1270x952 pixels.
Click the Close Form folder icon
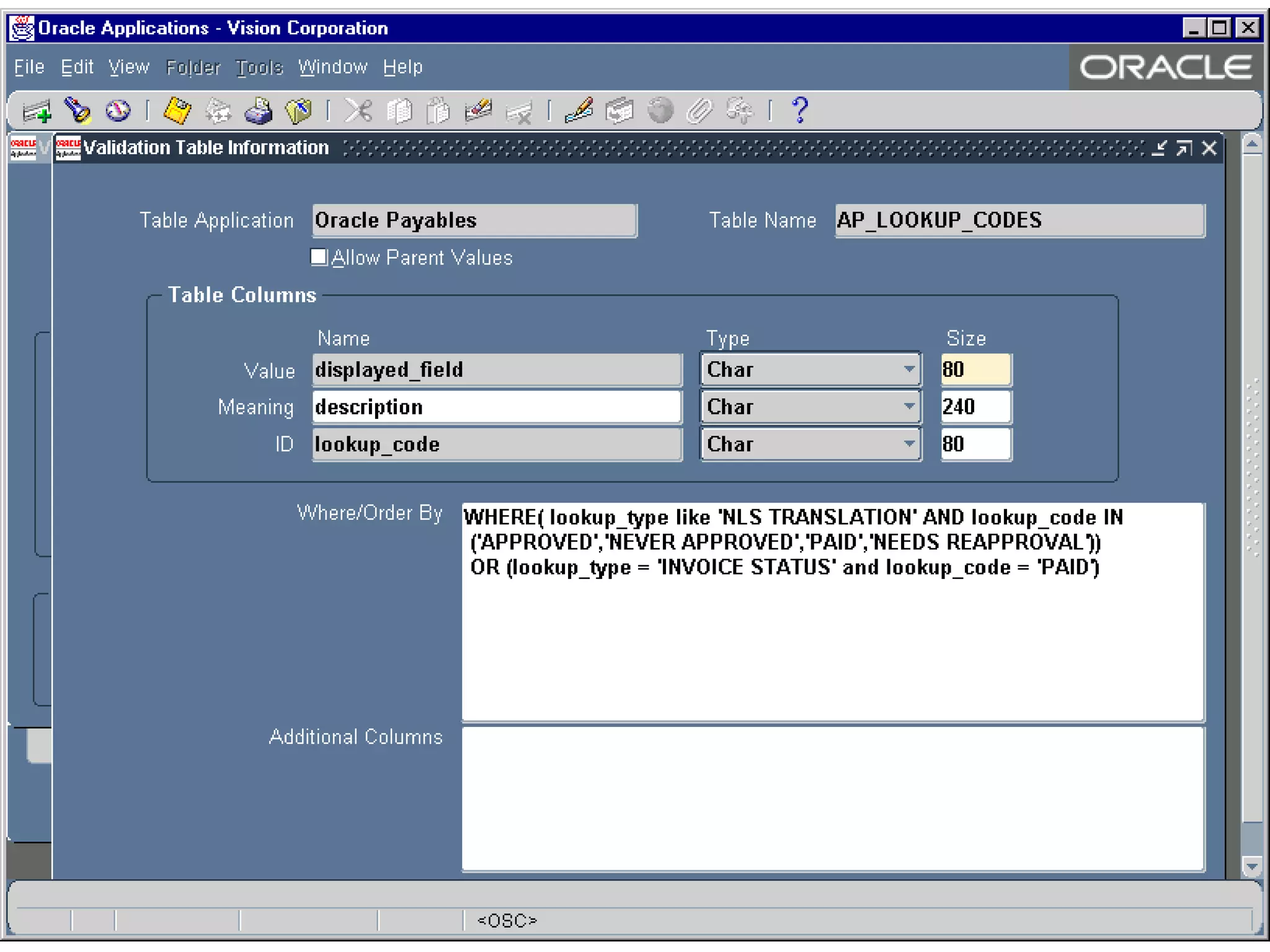[298, 112]
